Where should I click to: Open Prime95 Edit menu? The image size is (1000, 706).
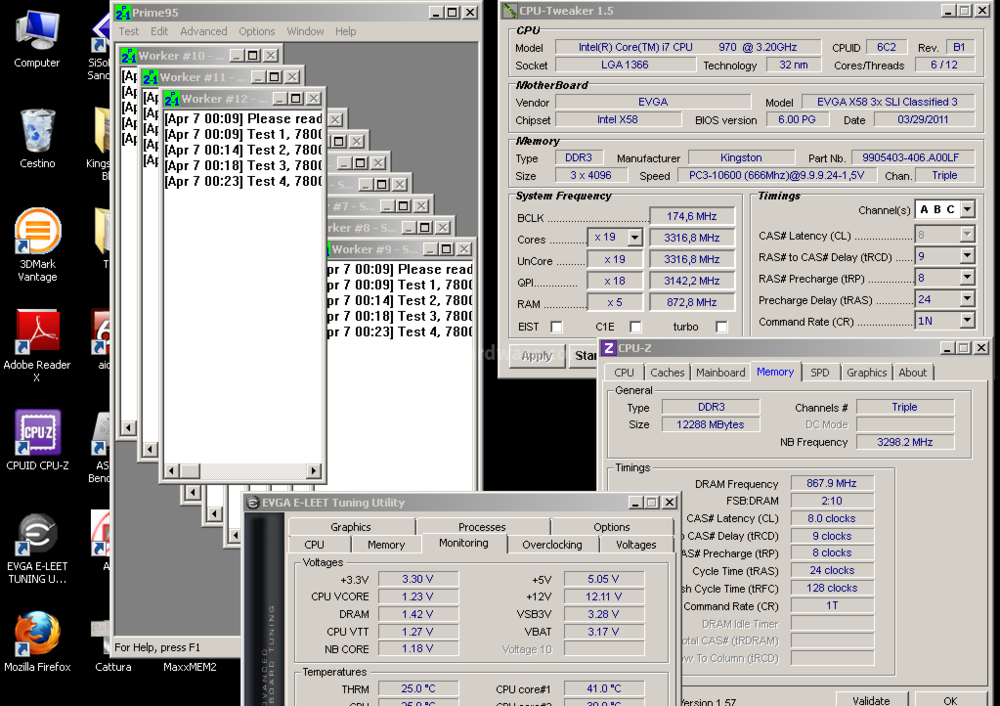159,31
